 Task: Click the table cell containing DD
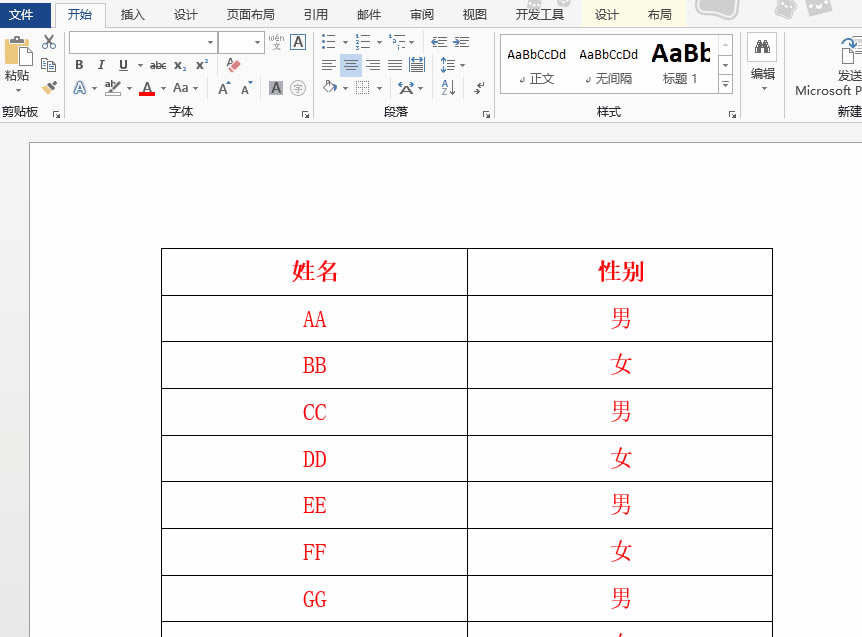[x=314, y=459]
